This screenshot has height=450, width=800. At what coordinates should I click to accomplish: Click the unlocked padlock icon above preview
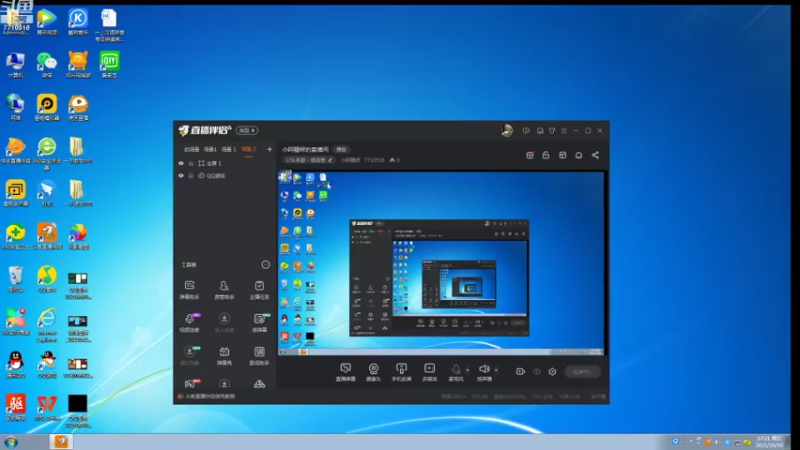point(546,155)
